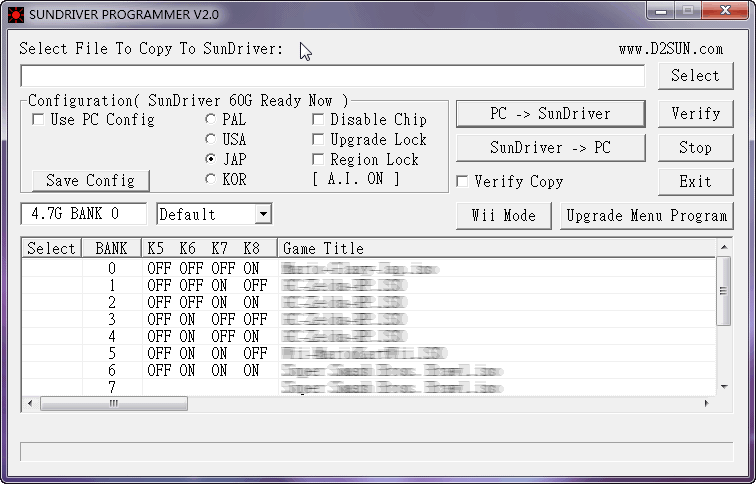756x484 pixels.
Task: Click the Select column header
Action: tap(52, 248)
